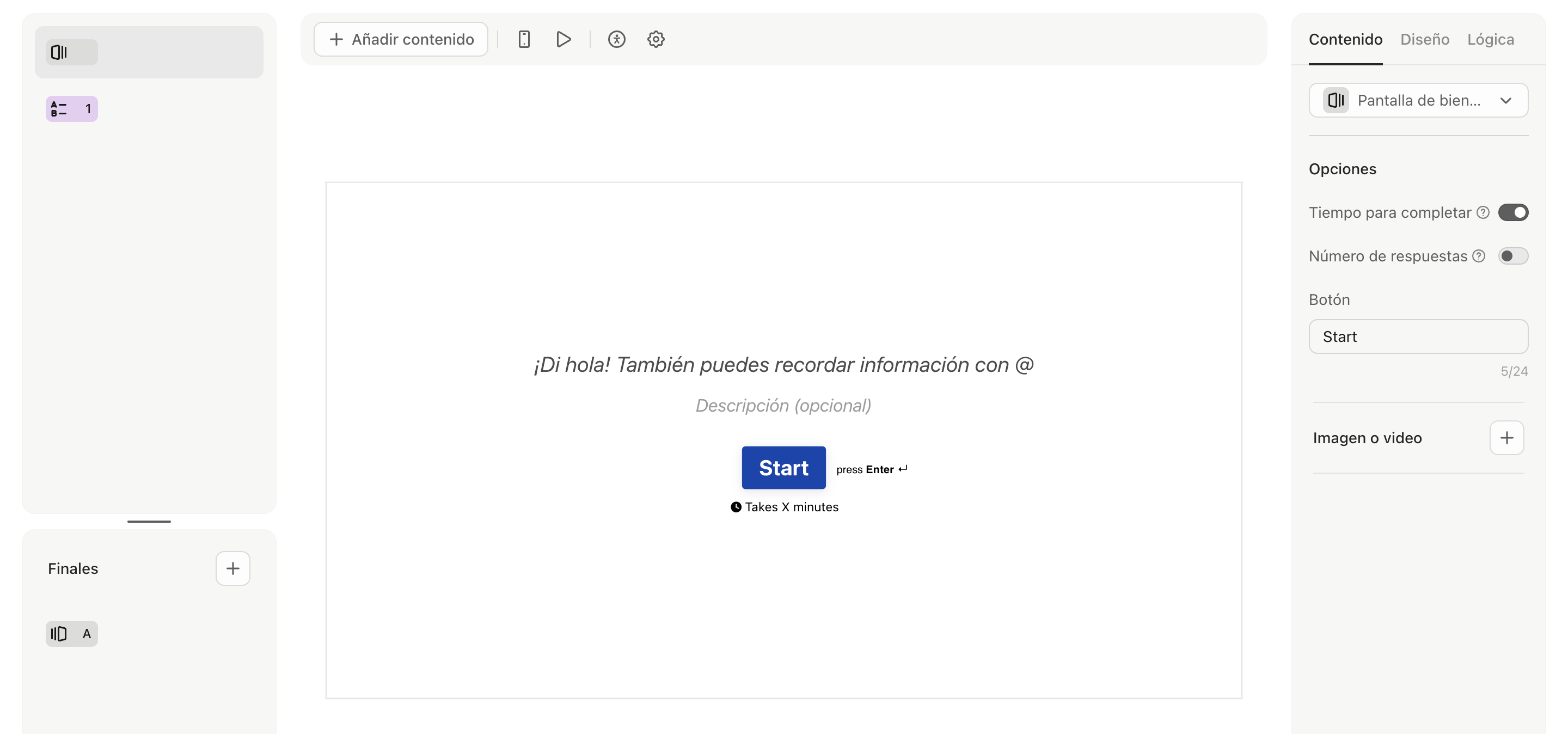Viewport: 1568px width, 734px height.
Task: Add Imagen o video with plus button
Action: tap(1506, 438)
